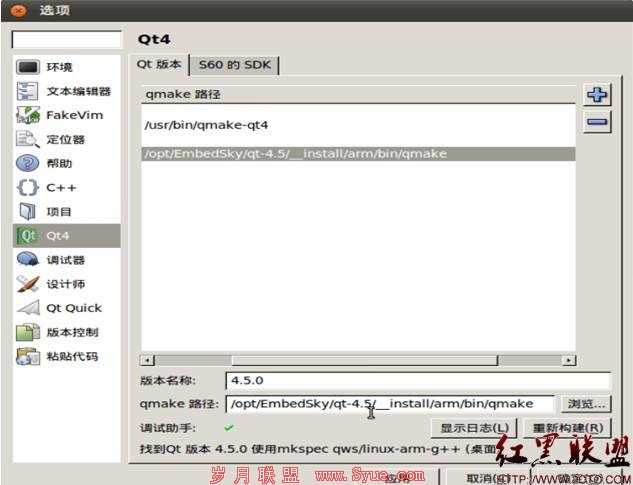The height and width of the screenshot is (485, 633).
Task: Open the 调试器 category icon
Action: (27, 260)
